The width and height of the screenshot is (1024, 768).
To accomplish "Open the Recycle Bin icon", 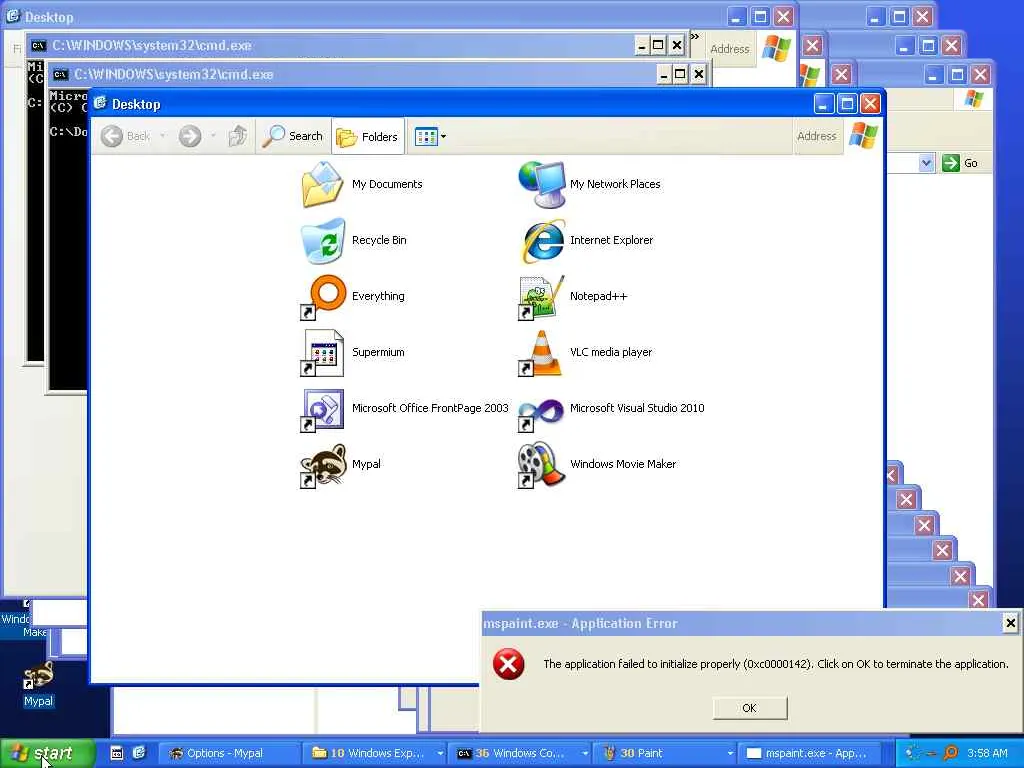I will [323, 240].
